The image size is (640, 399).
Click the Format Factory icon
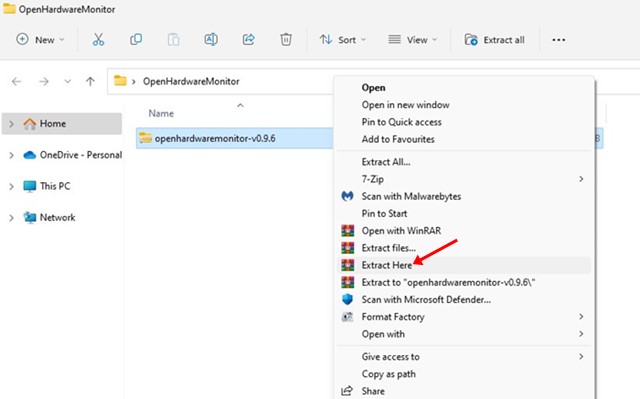pyautogui.click(x=347, y=317)
